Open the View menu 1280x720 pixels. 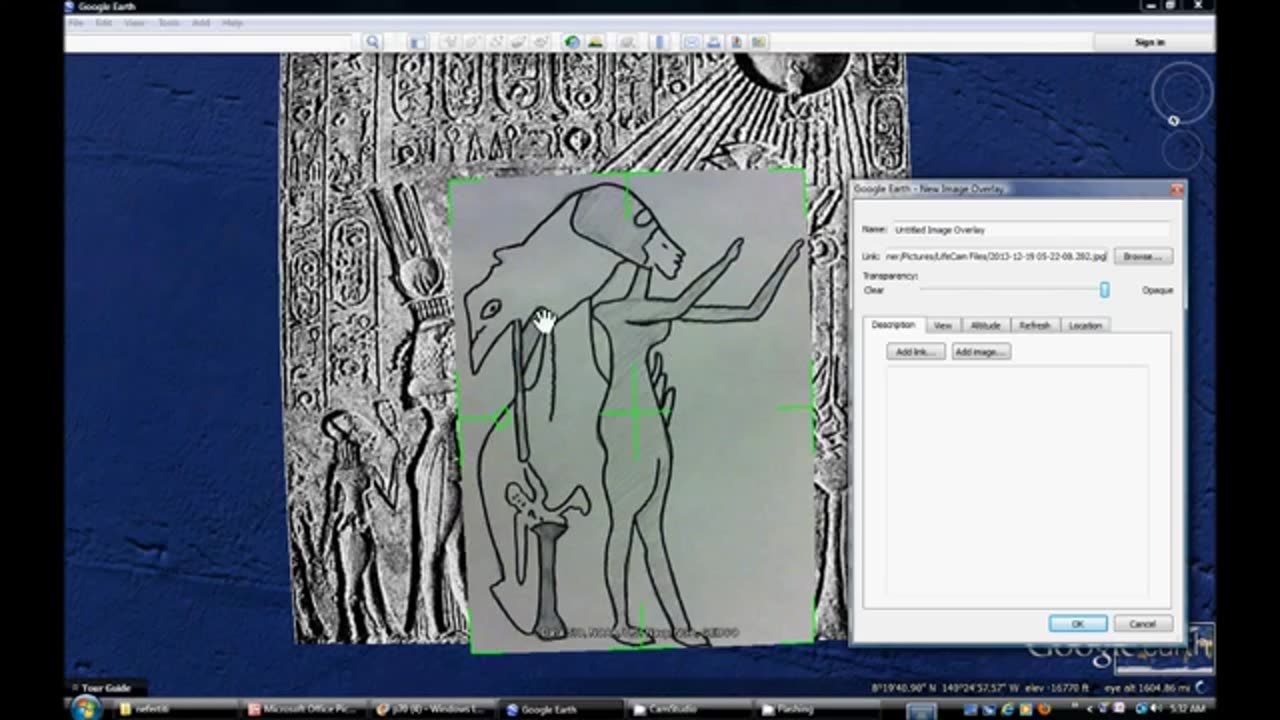pos(136,22)
